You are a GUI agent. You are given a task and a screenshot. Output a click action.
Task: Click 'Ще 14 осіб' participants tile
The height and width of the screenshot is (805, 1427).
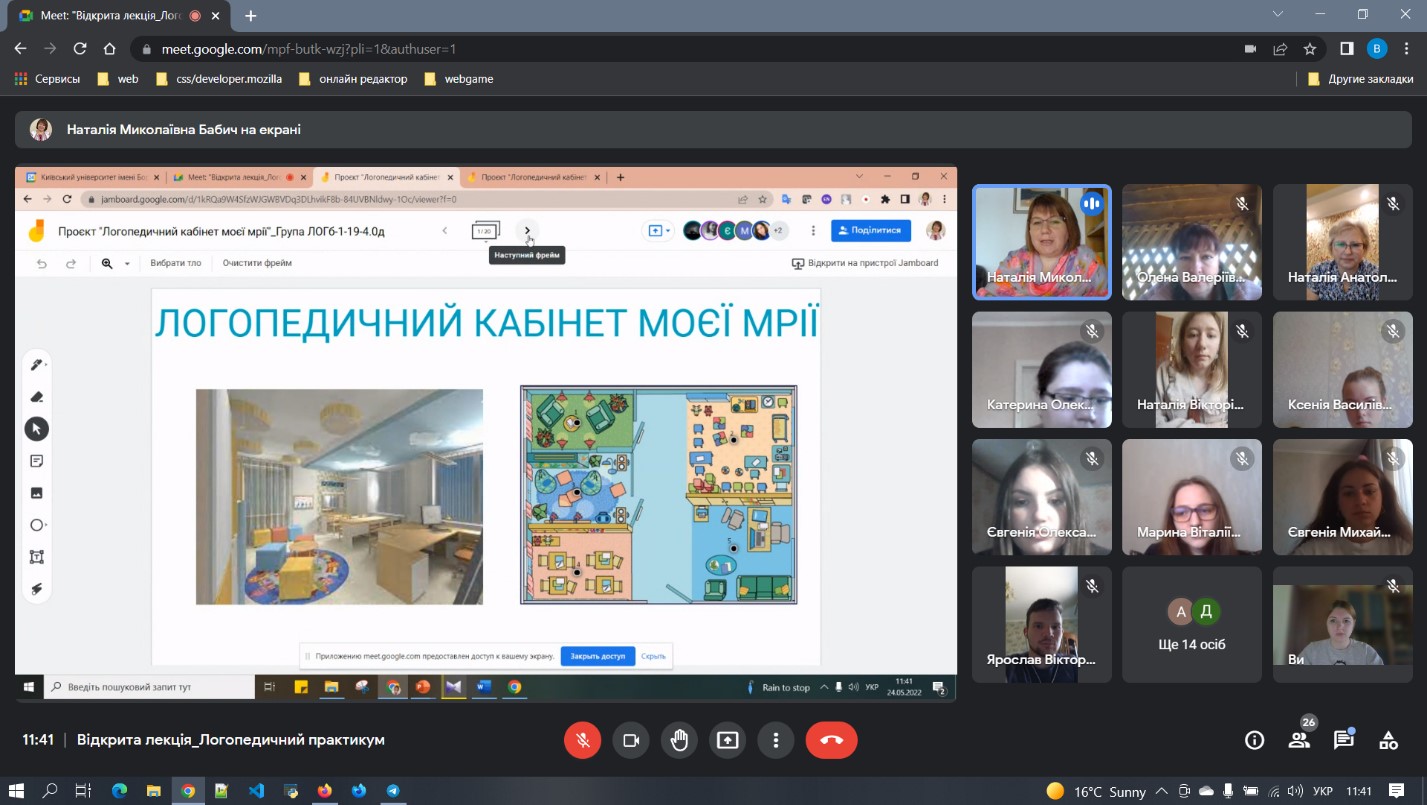point(1191,625)
